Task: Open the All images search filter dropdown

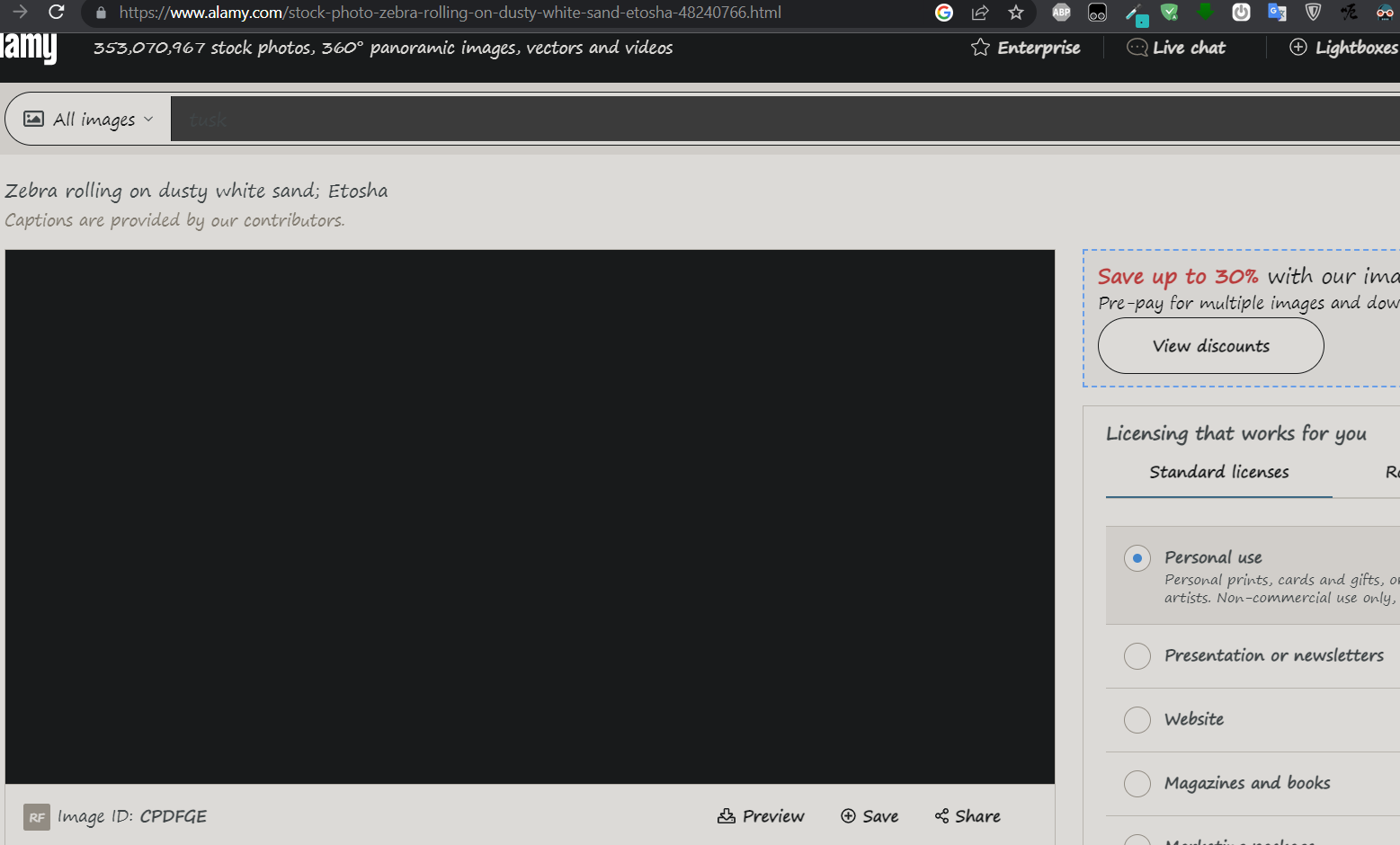Action: (86, 118)
